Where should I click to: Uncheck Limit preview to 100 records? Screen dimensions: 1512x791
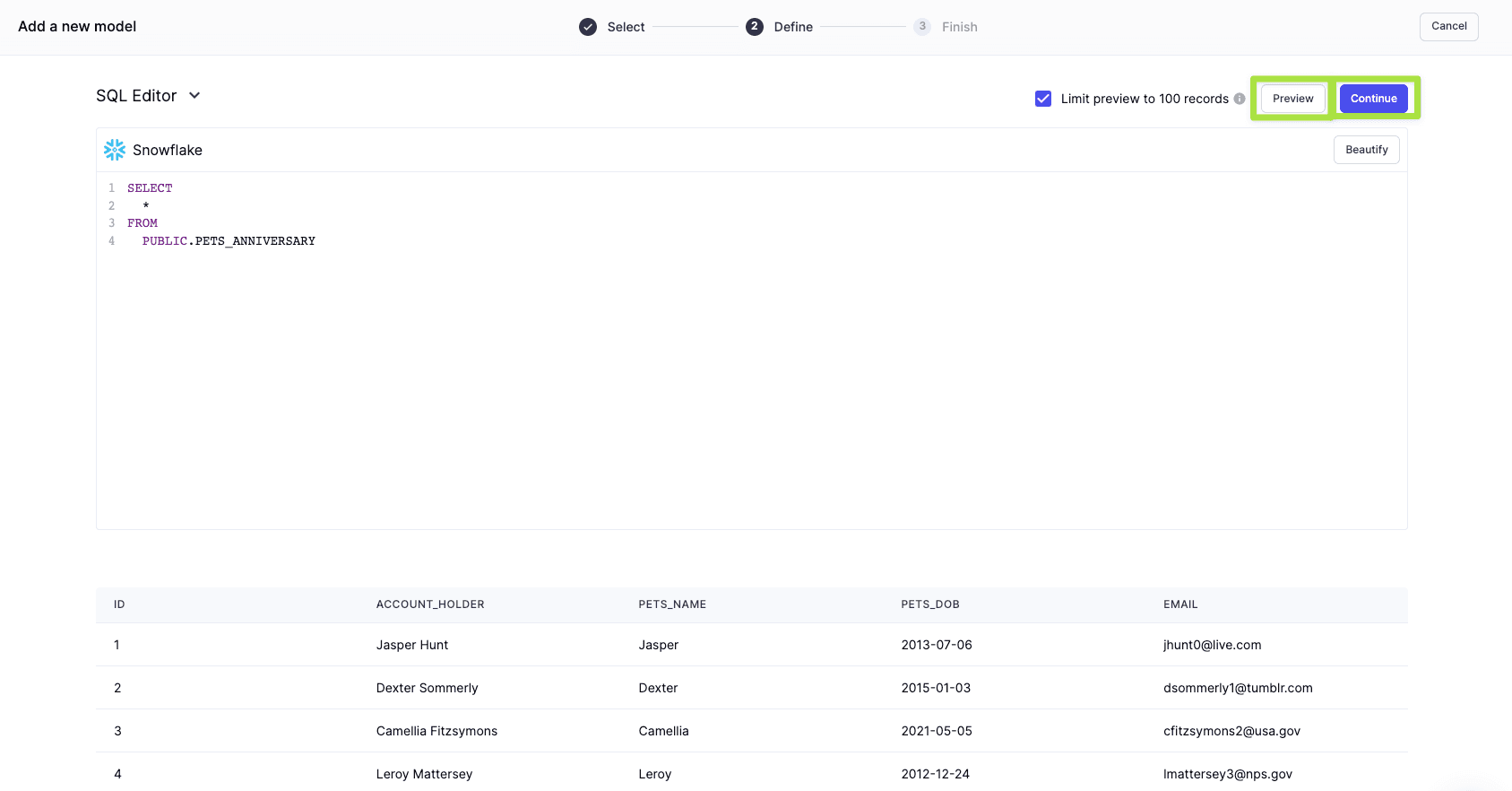[x=1043, y=99]
